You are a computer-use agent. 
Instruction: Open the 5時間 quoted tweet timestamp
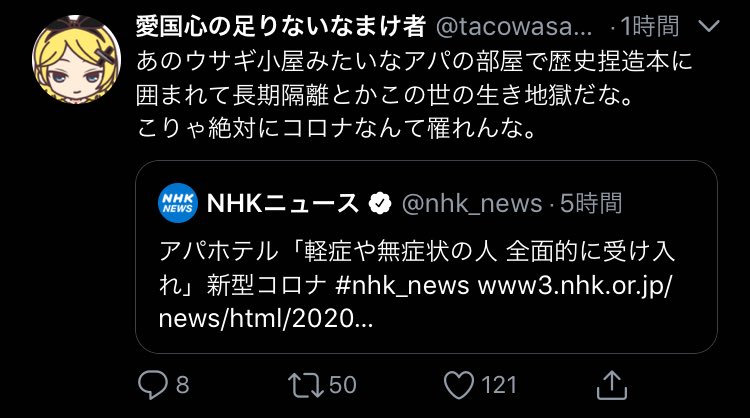591,203
